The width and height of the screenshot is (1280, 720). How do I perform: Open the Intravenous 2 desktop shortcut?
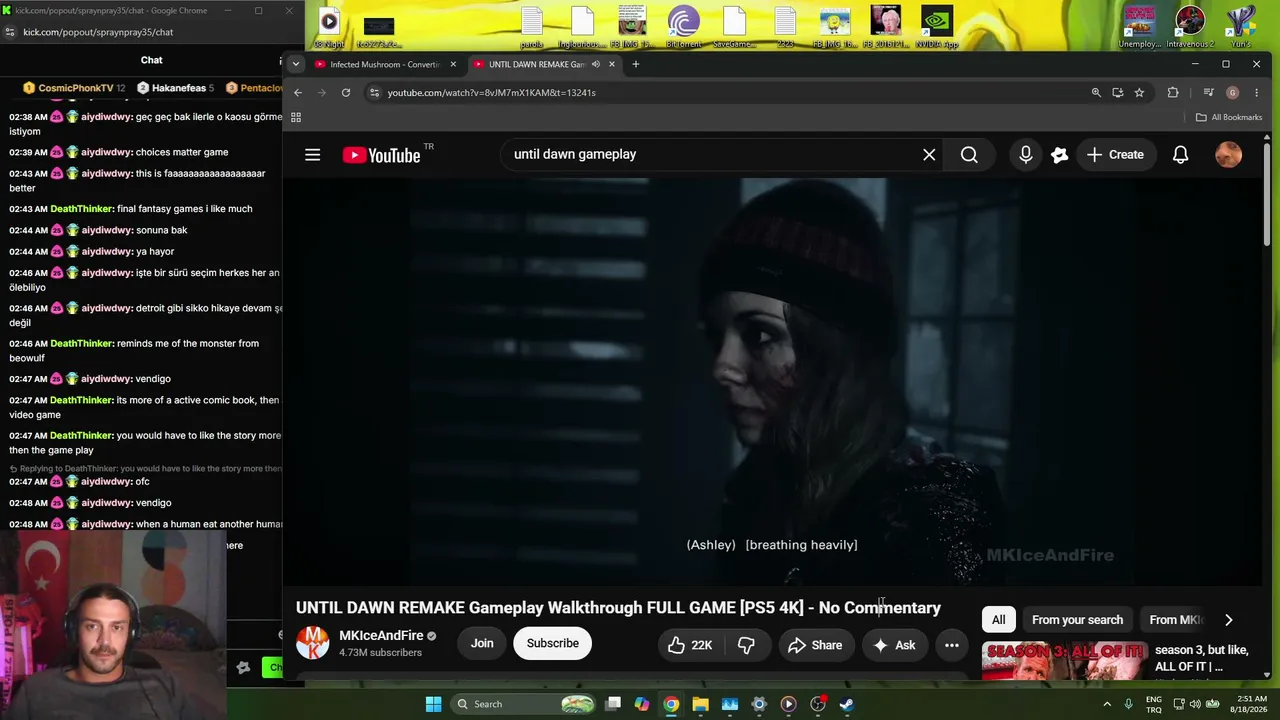point(1190,28)
